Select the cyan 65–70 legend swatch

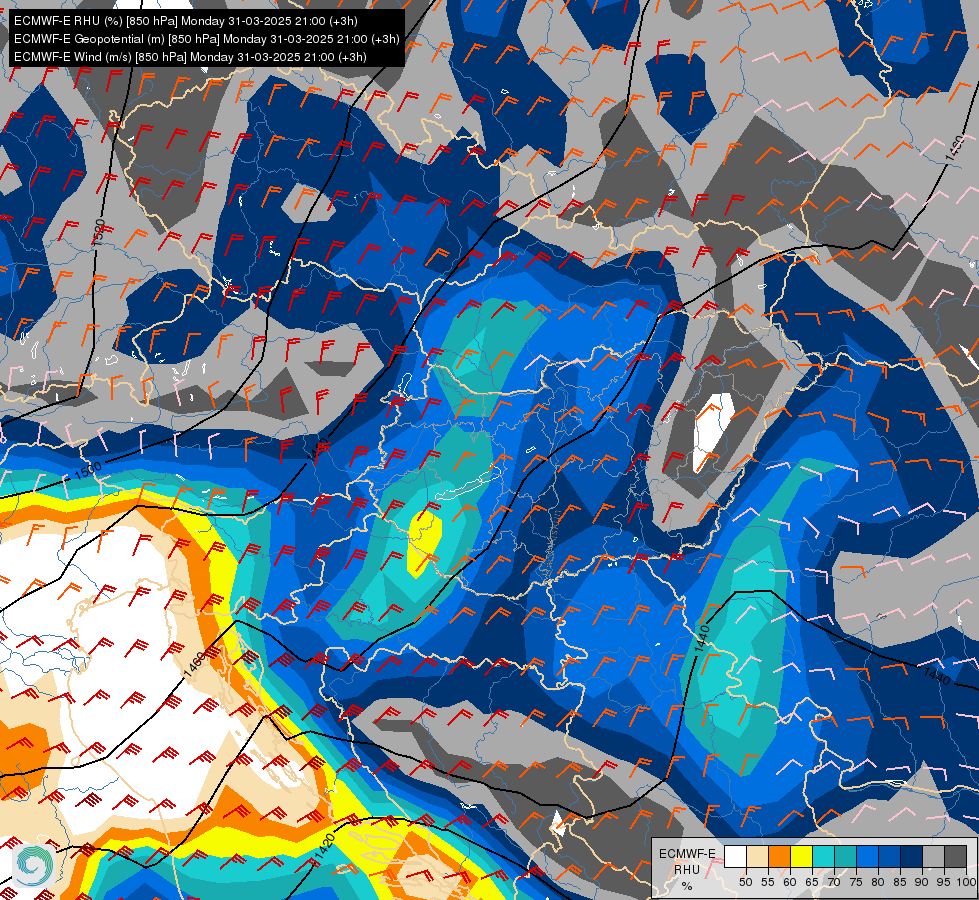click(x=824, y=856)
